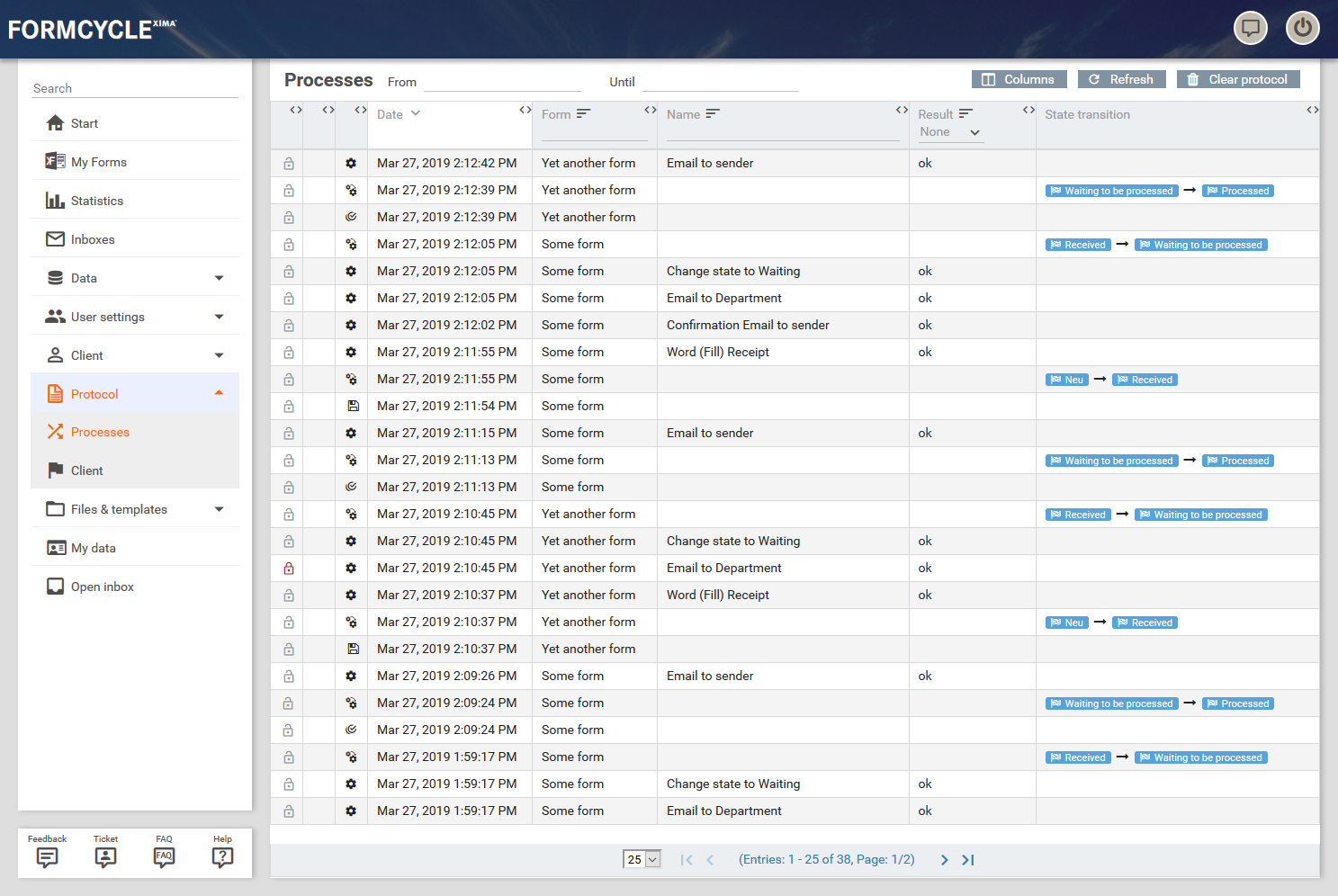Open the chat message icon in header
Image resolution: width=1338 pixels, height=896 pixels.
pos(1250,28)
